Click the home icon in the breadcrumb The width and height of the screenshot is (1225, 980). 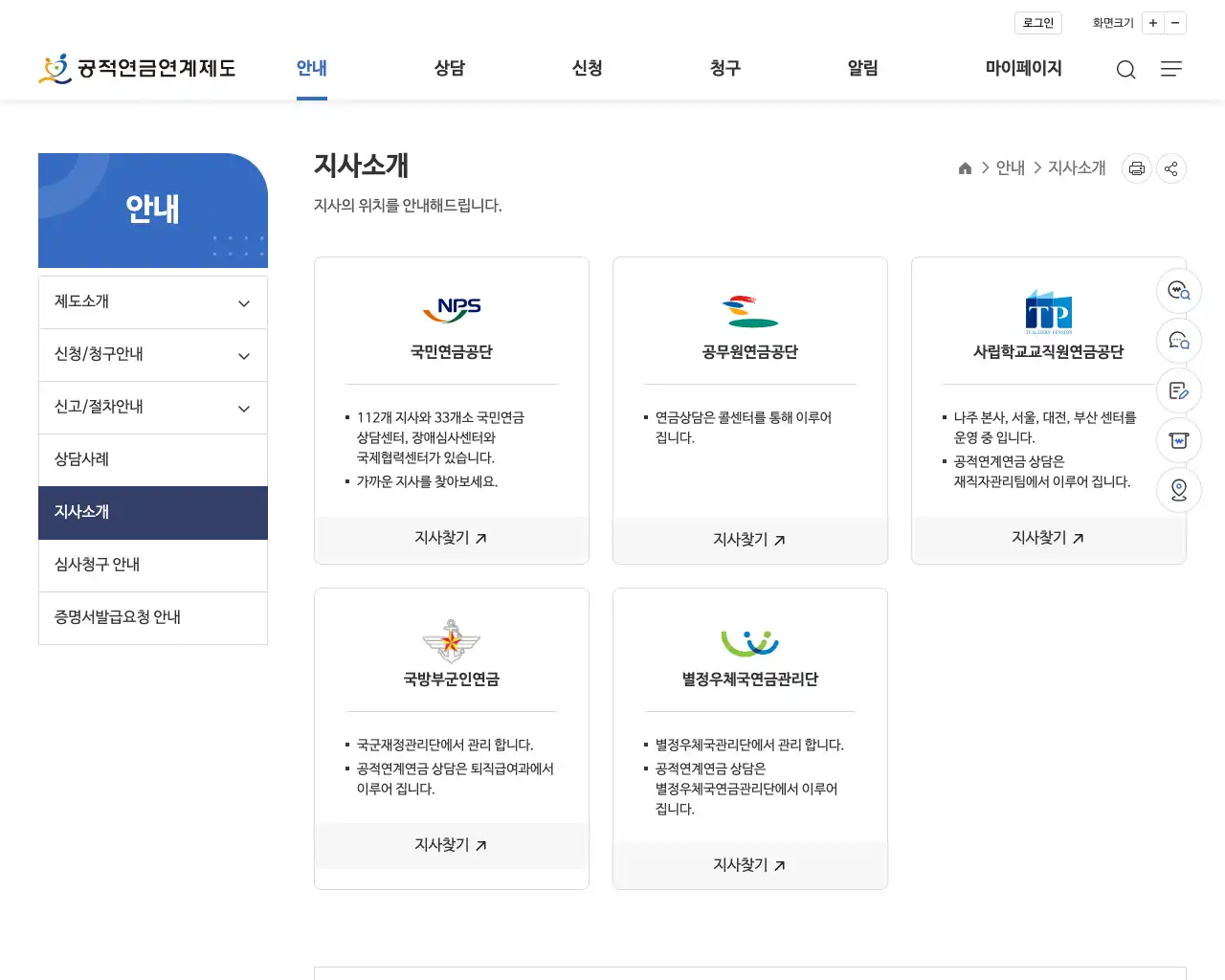pos(965,167)
